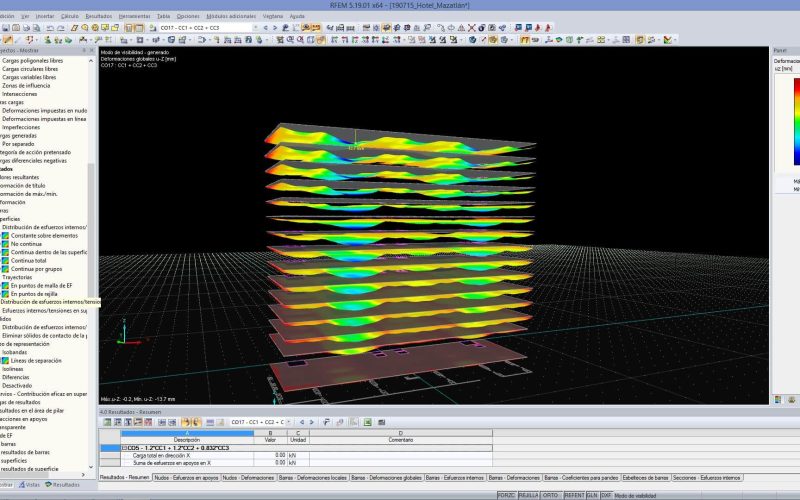The height and width of the screenshot is (500, 800).
Task: Toggle ORTO mode in status bar
Action: [550, 495]
